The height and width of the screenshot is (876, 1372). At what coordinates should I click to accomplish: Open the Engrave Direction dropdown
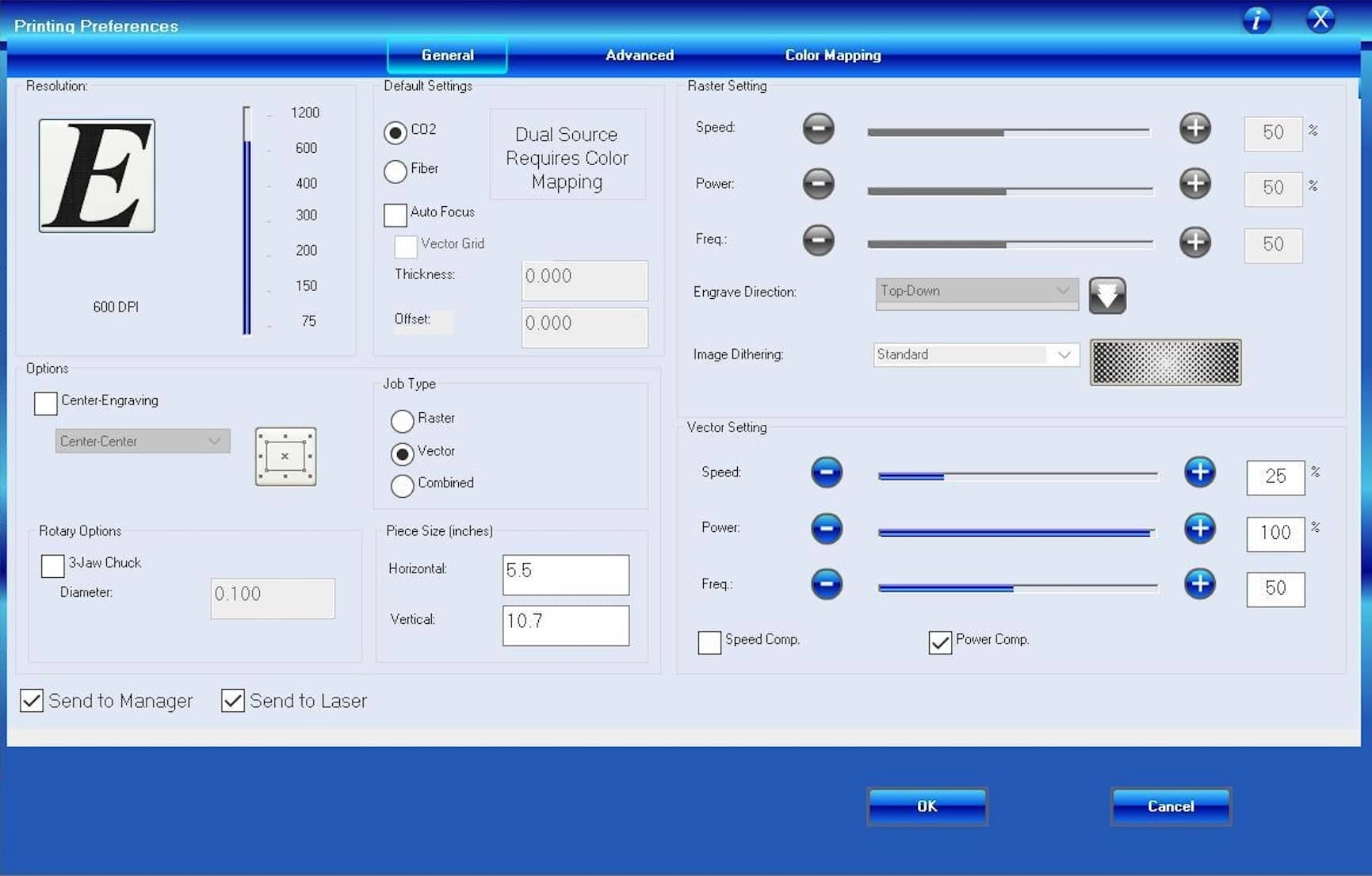[976, 293]
